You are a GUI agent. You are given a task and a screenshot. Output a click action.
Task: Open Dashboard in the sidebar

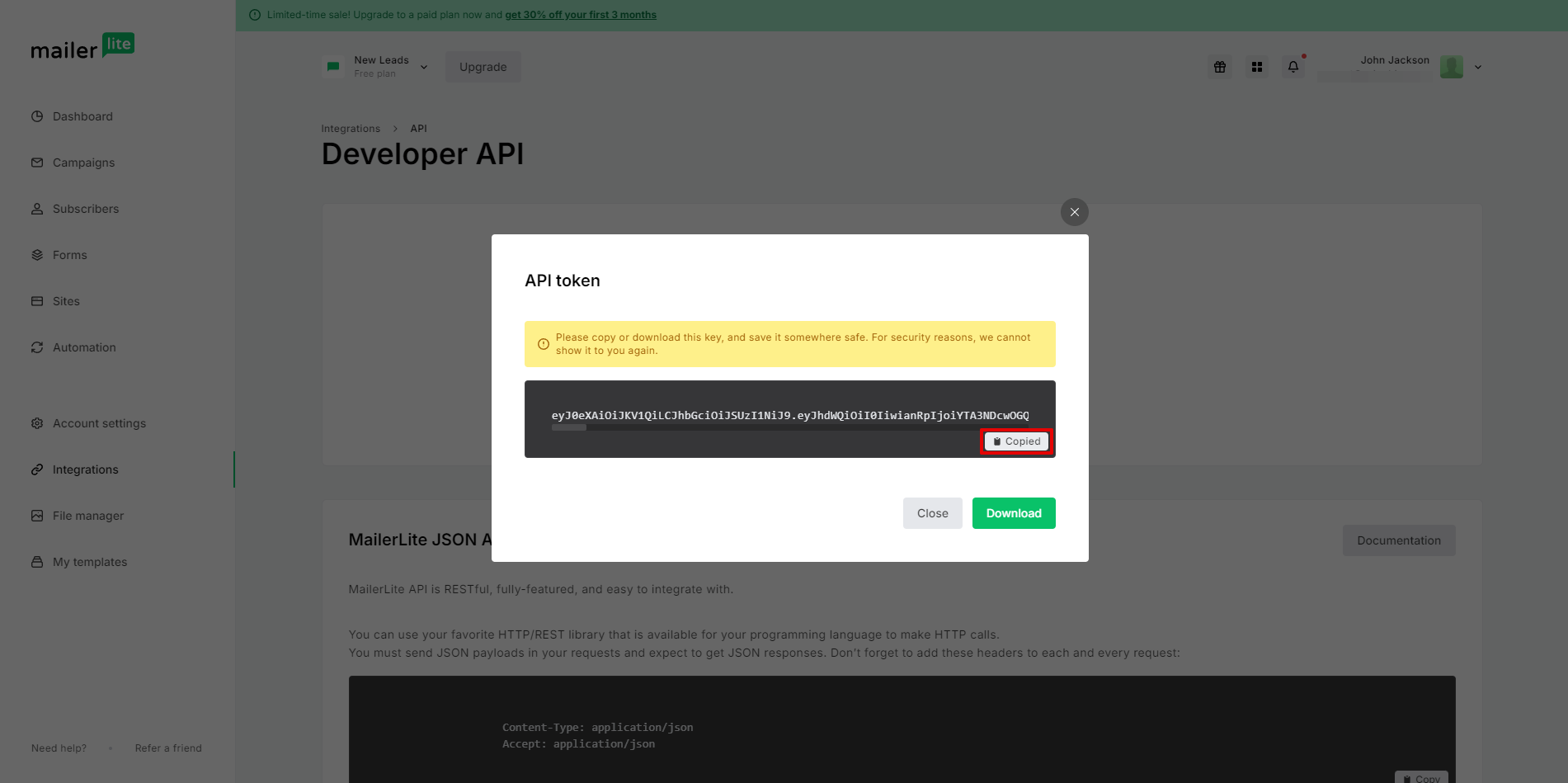tap(82, 116)
